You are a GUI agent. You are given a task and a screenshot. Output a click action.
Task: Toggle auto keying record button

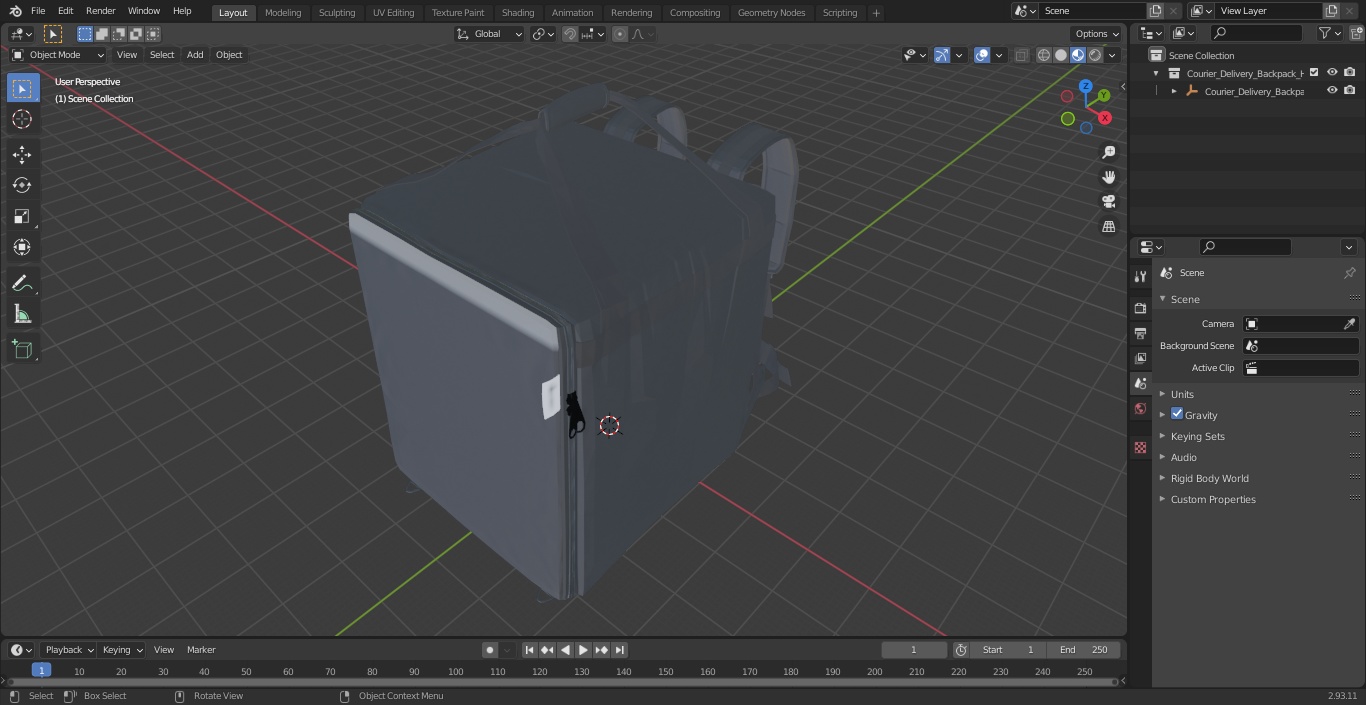pos(490,650)
